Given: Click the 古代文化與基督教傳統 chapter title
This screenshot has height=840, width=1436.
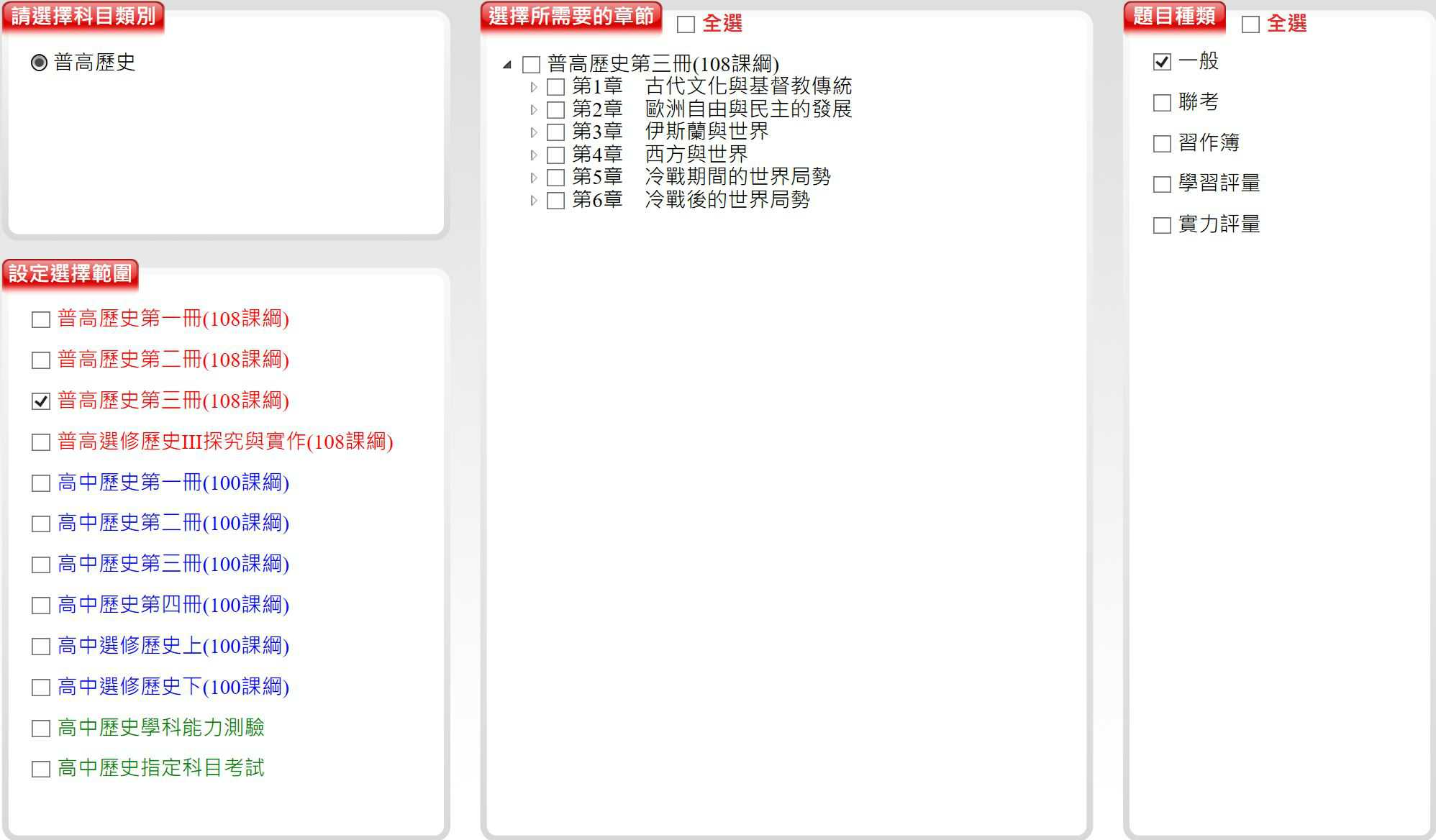Looking at the screenshot, I should (748, 86).
